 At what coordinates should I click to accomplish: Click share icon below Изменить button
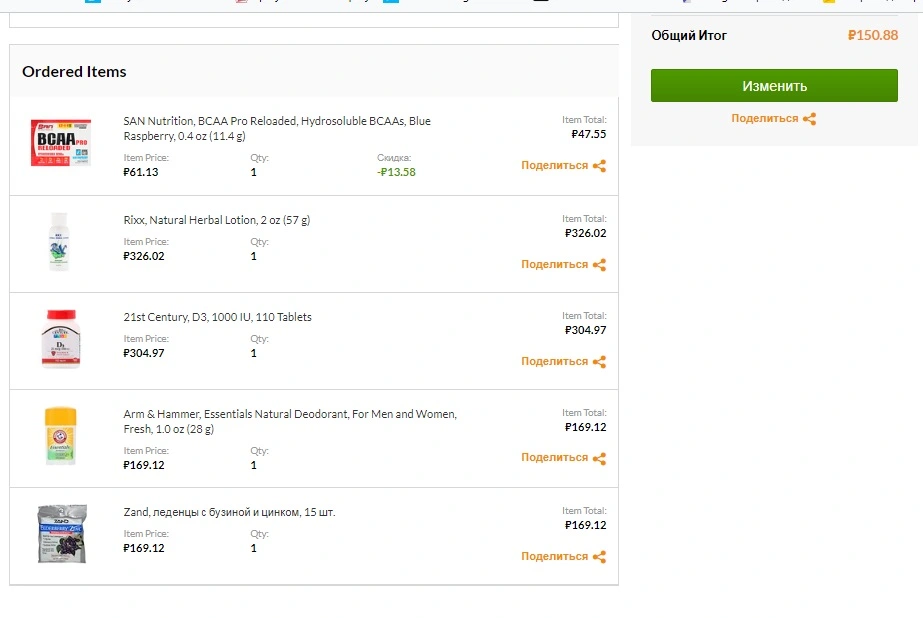click(809, 119)
